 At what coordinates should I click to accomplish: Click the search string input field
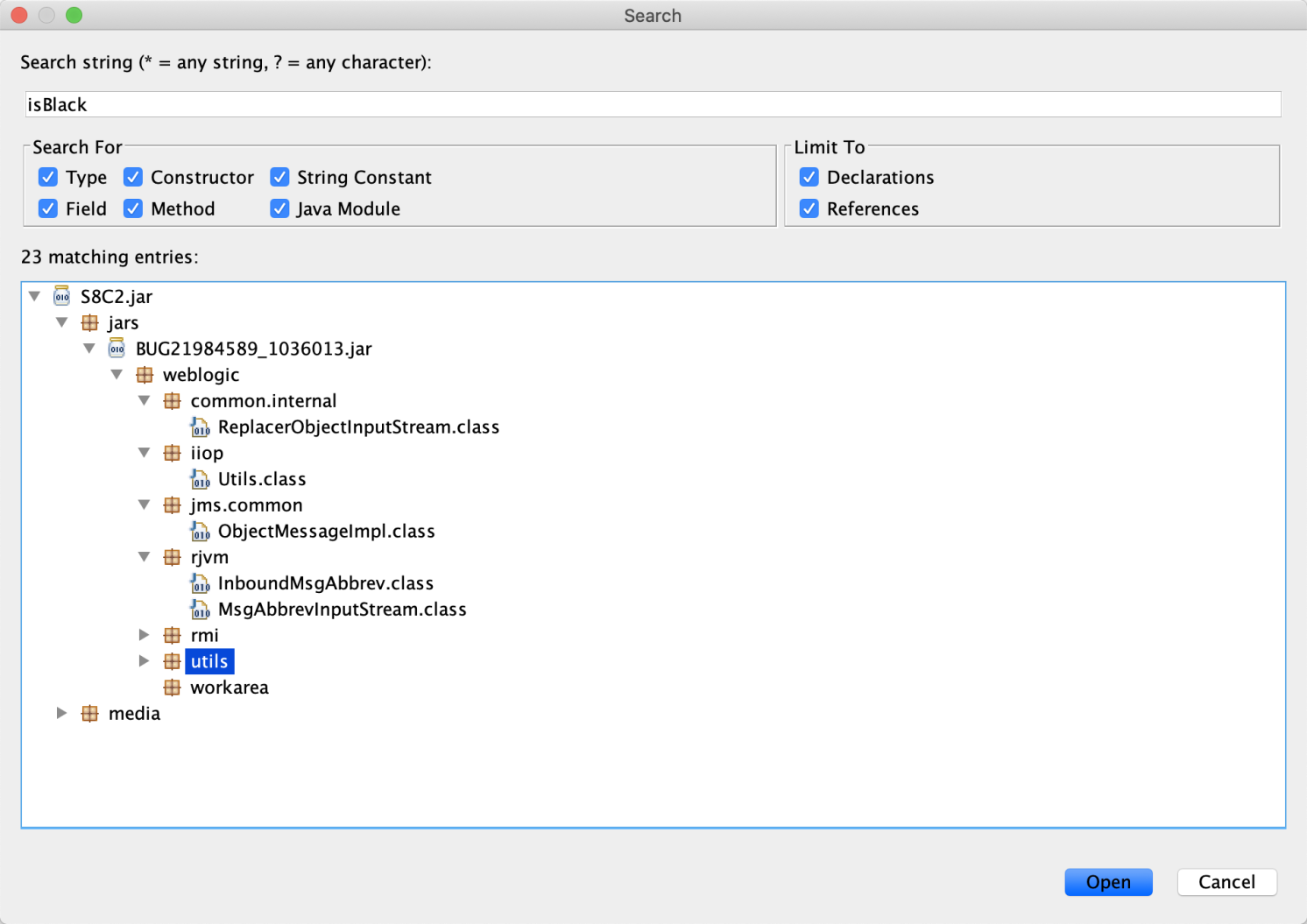(x=653, y=104)
